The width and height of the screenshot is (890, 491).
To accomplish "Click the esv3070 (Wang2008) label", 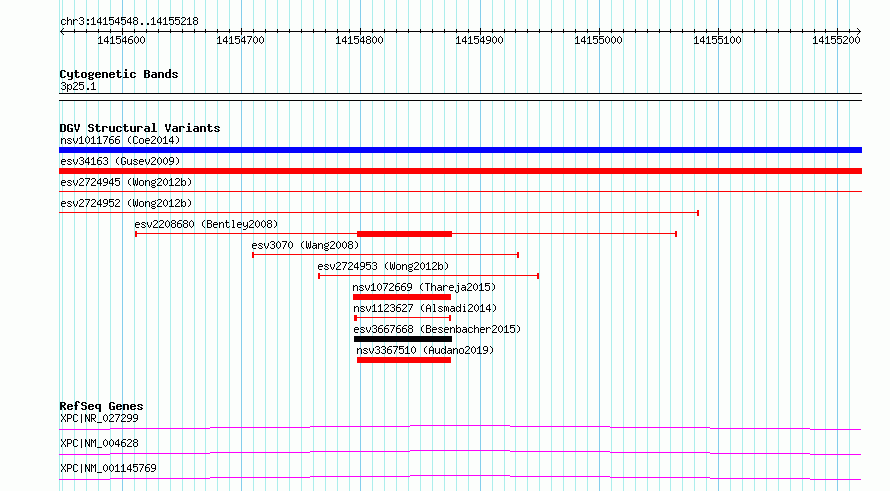I will tap(305, 245).
